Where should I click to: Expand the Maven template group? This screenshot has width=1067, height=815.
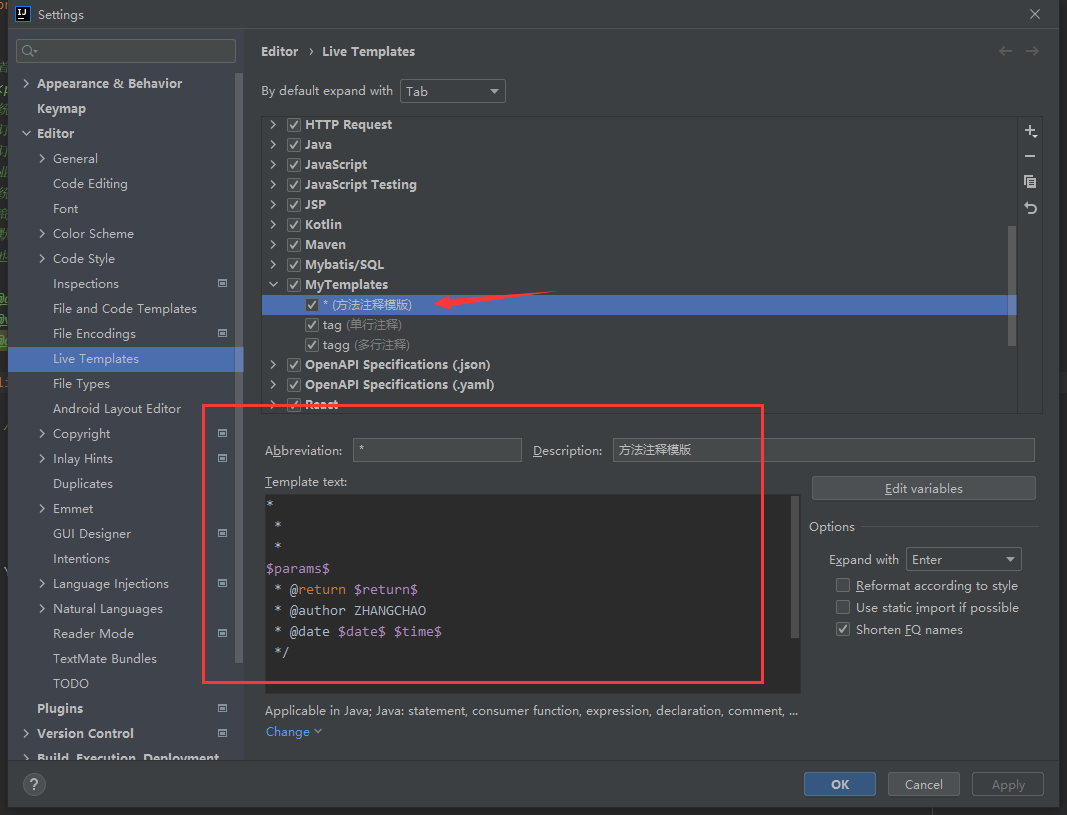pyautogui.click(x=274, y=244)
